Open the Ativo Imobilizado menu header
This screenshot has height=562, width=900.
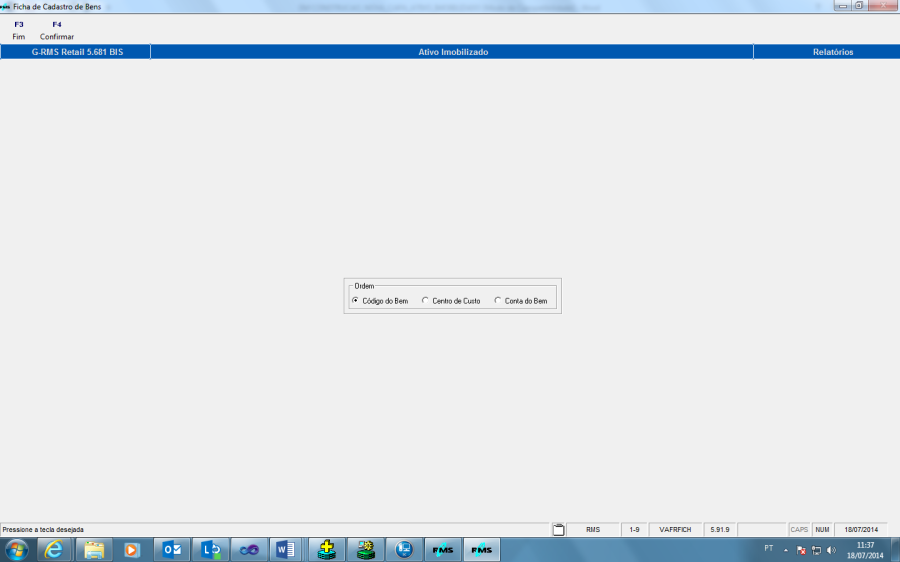pyautogui.click(x=452, y=52)
